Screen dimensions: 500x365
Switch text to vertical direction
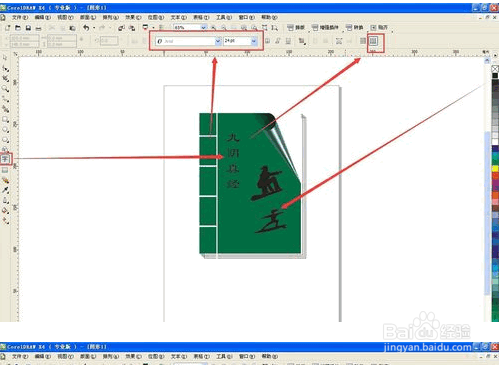tap(374, 41)
